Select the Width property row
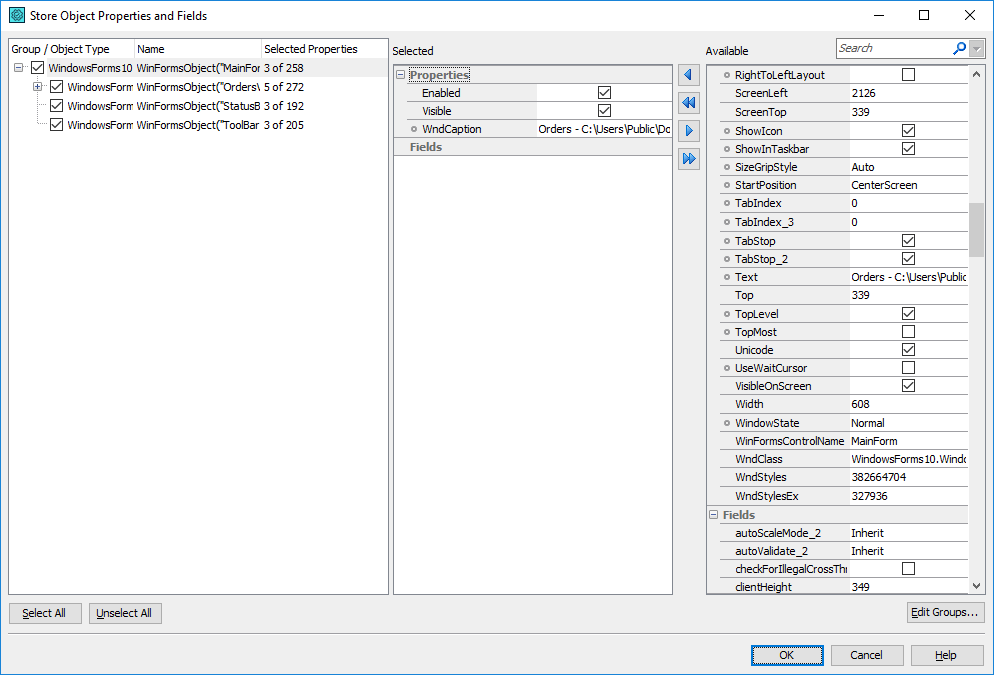 (844, 404)
